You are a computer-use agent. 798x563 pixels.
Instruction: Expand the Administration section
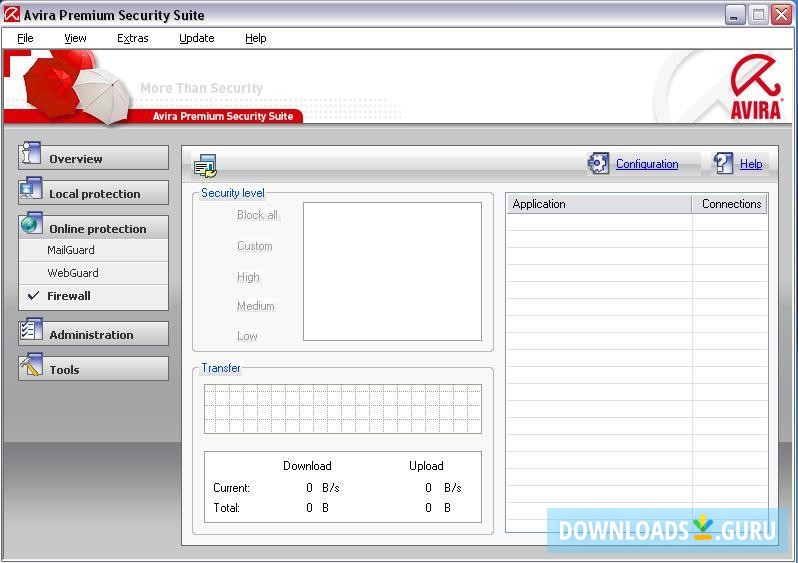tap(94, 334)
